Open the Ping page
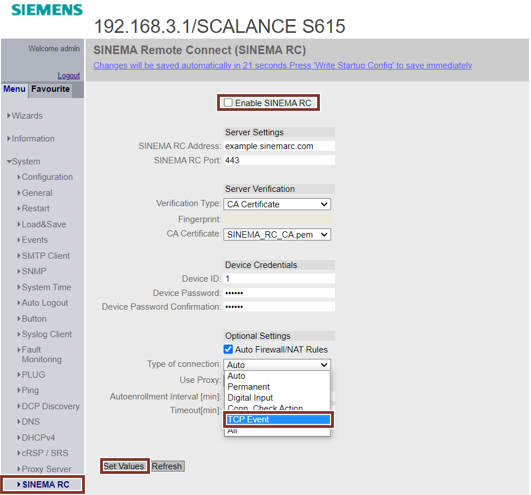This screenshot has width=531, height=495. [28, 390]
